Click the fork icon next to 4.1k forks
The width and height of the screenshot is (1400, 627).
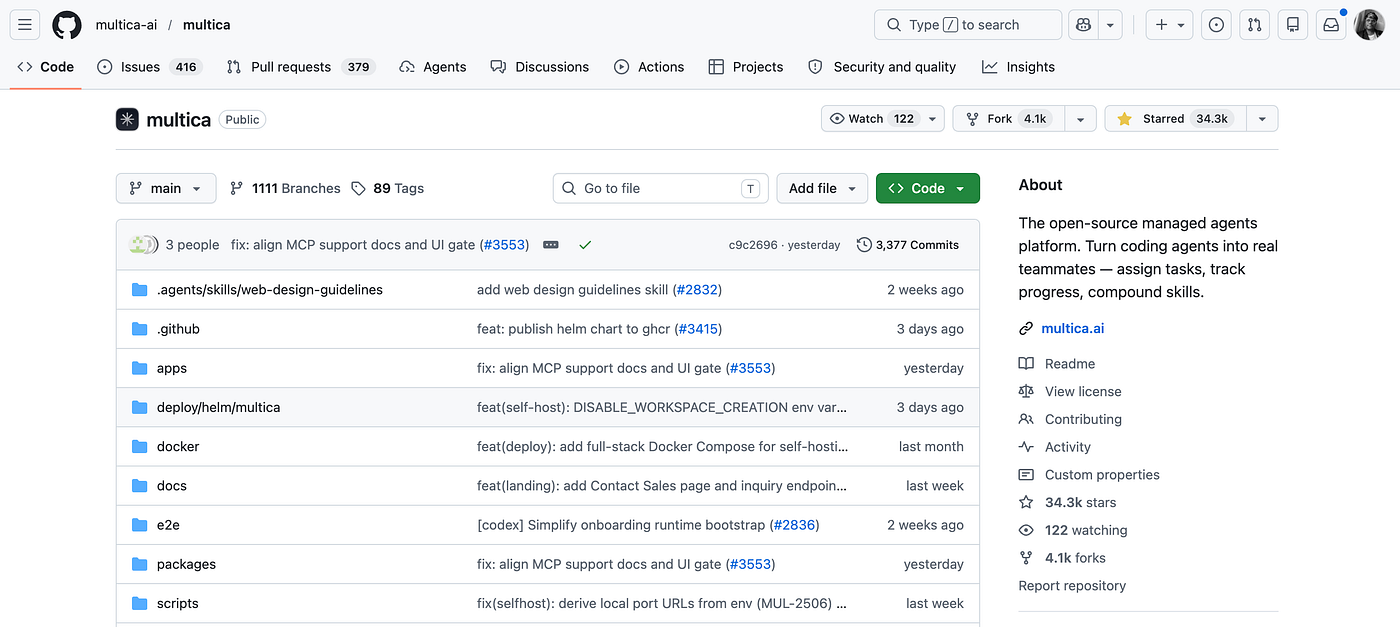(x=1026, y=558)
